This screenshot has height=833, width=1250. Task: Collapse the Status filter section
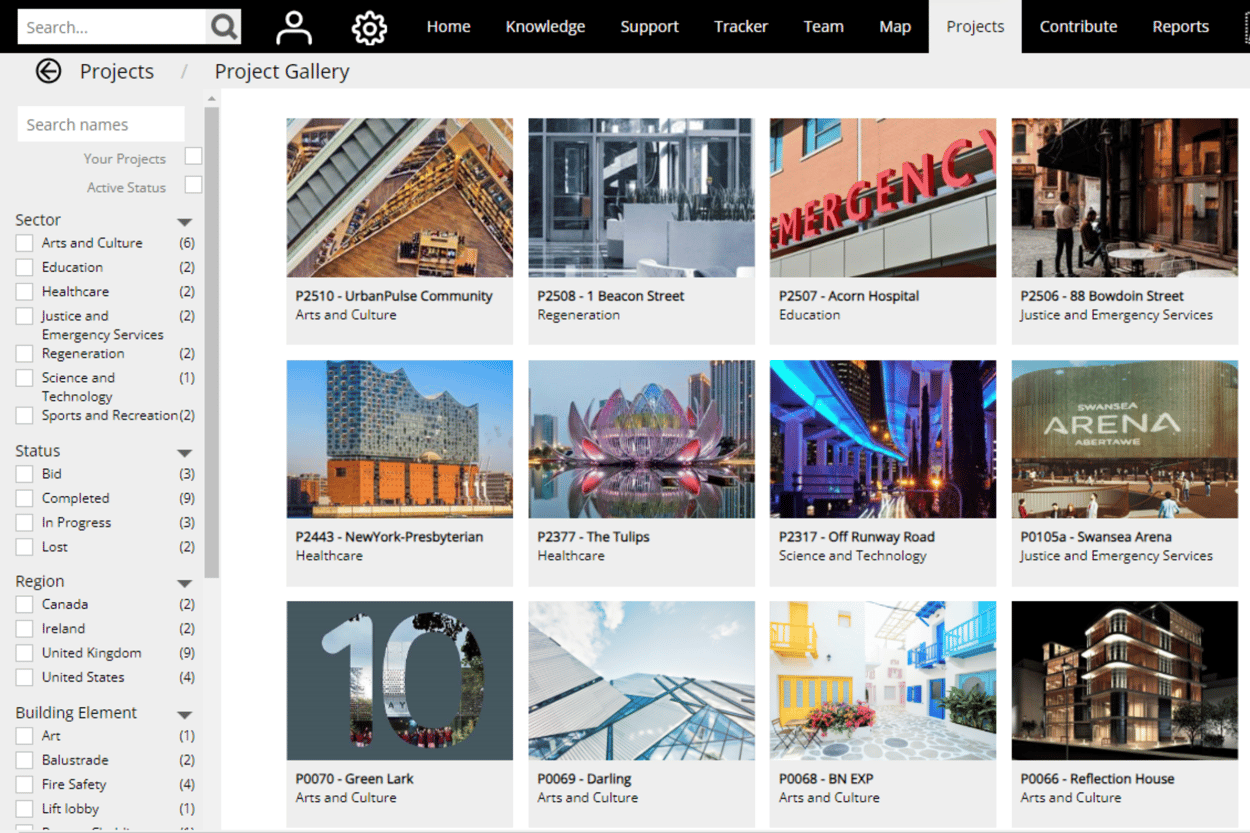[x=184, y=453]
